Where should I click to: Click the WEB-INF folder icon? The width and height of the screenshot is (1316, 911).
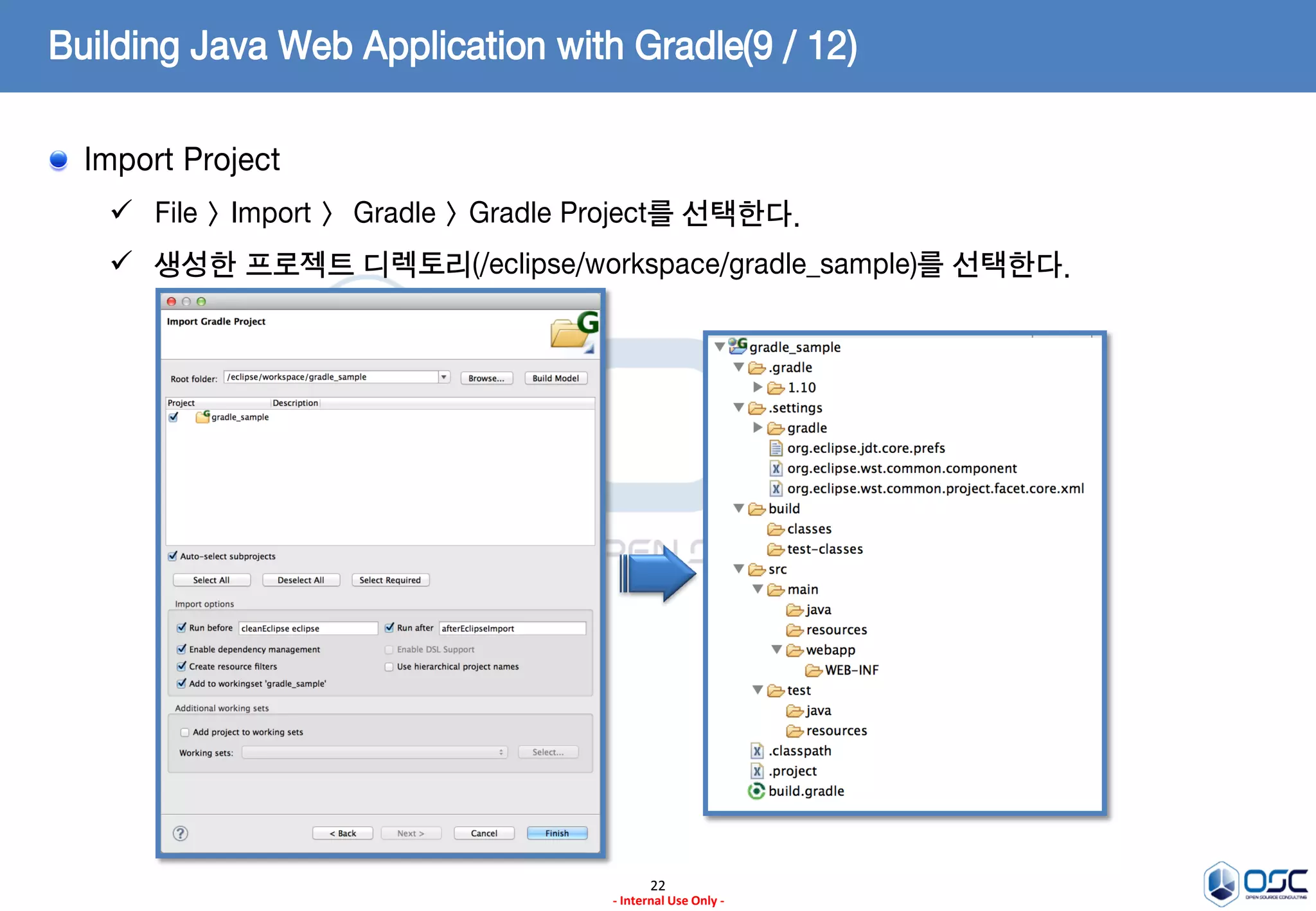click(814, 670)
